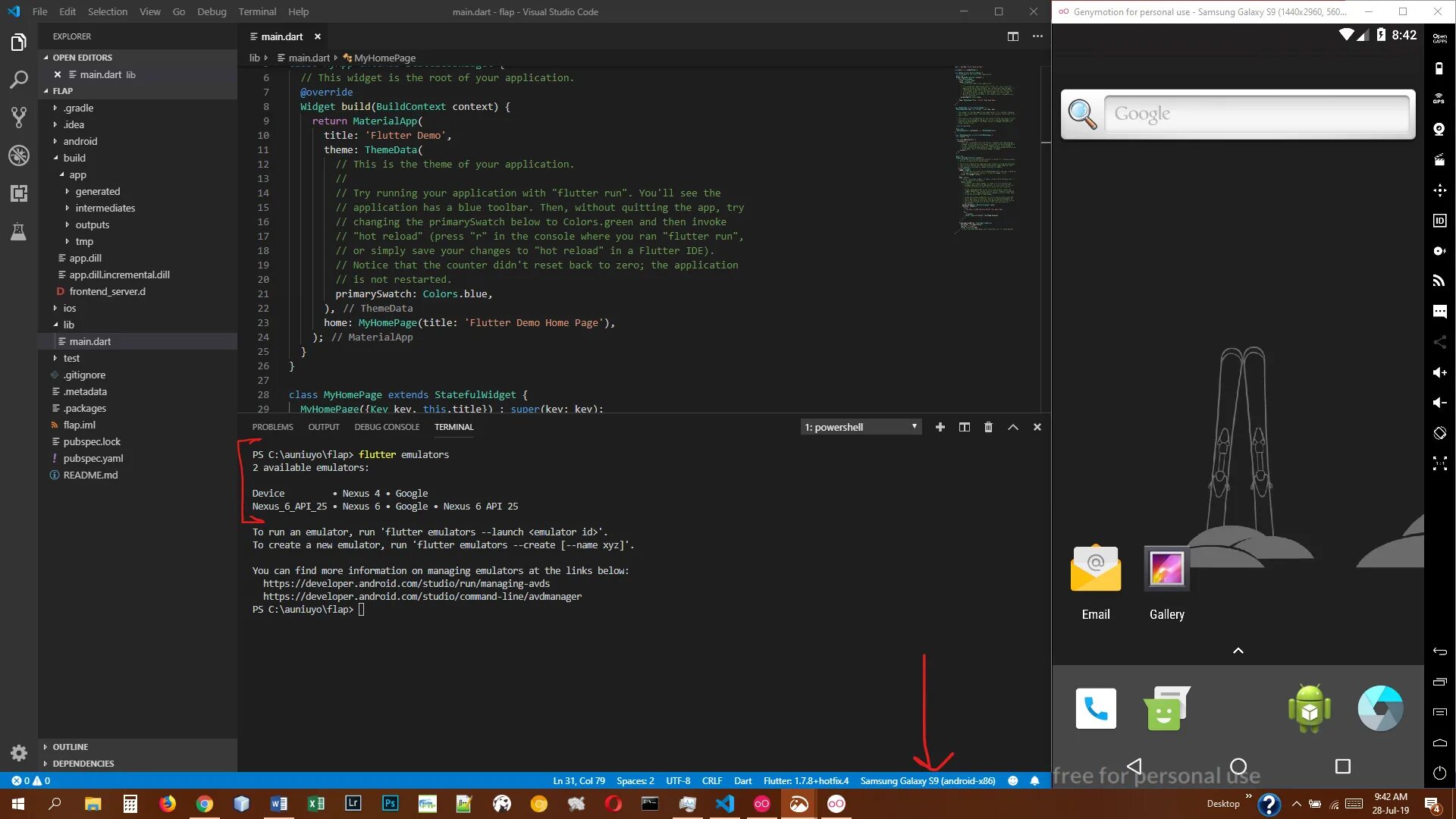1456x819 pixels.
Task: Open the Source Control view
Action: tap(19, 117)
